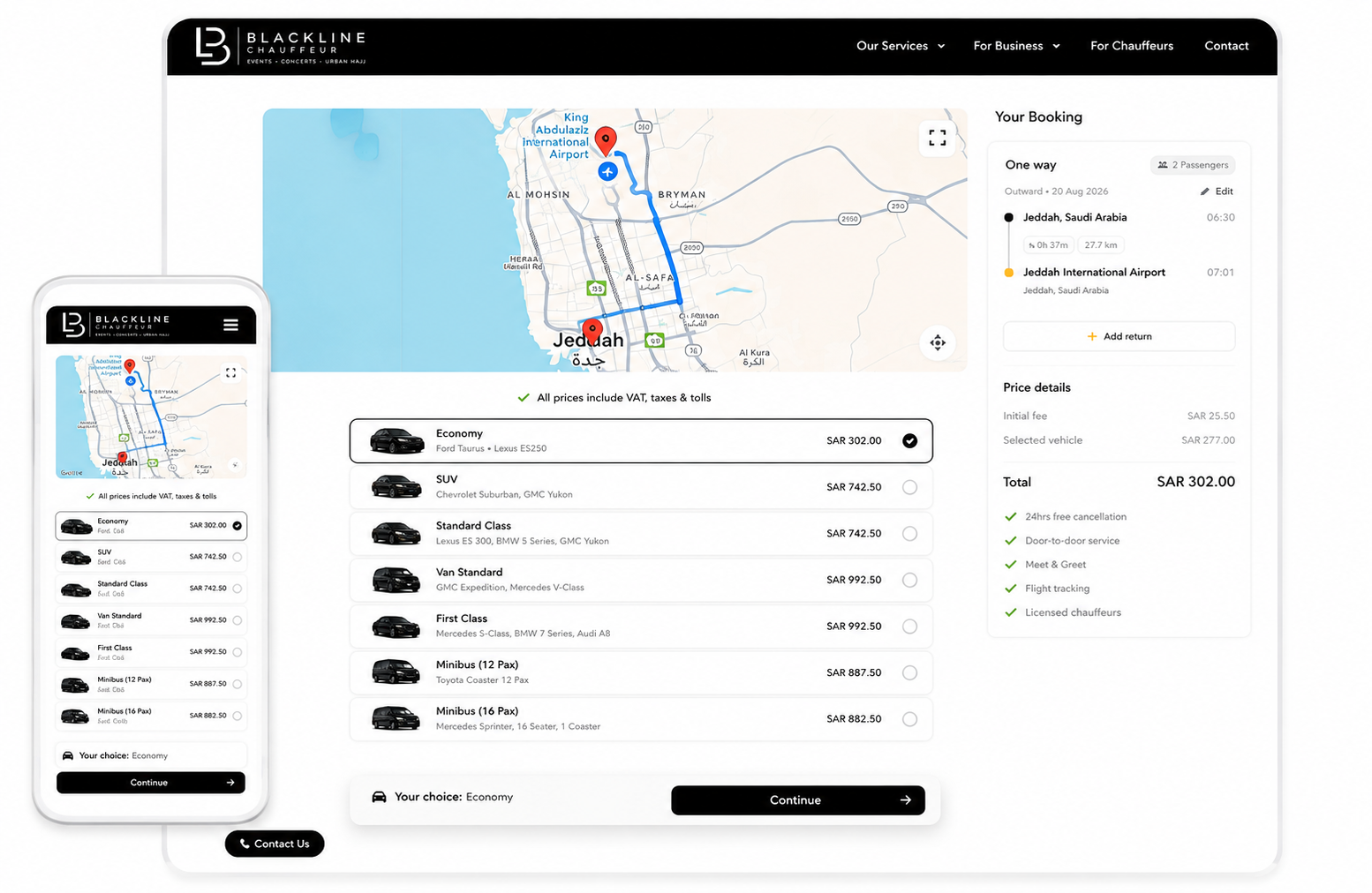This screenshot has height=893, width=1372.
Task: Click the Edit link in the booking
Action: point(1217,191)
